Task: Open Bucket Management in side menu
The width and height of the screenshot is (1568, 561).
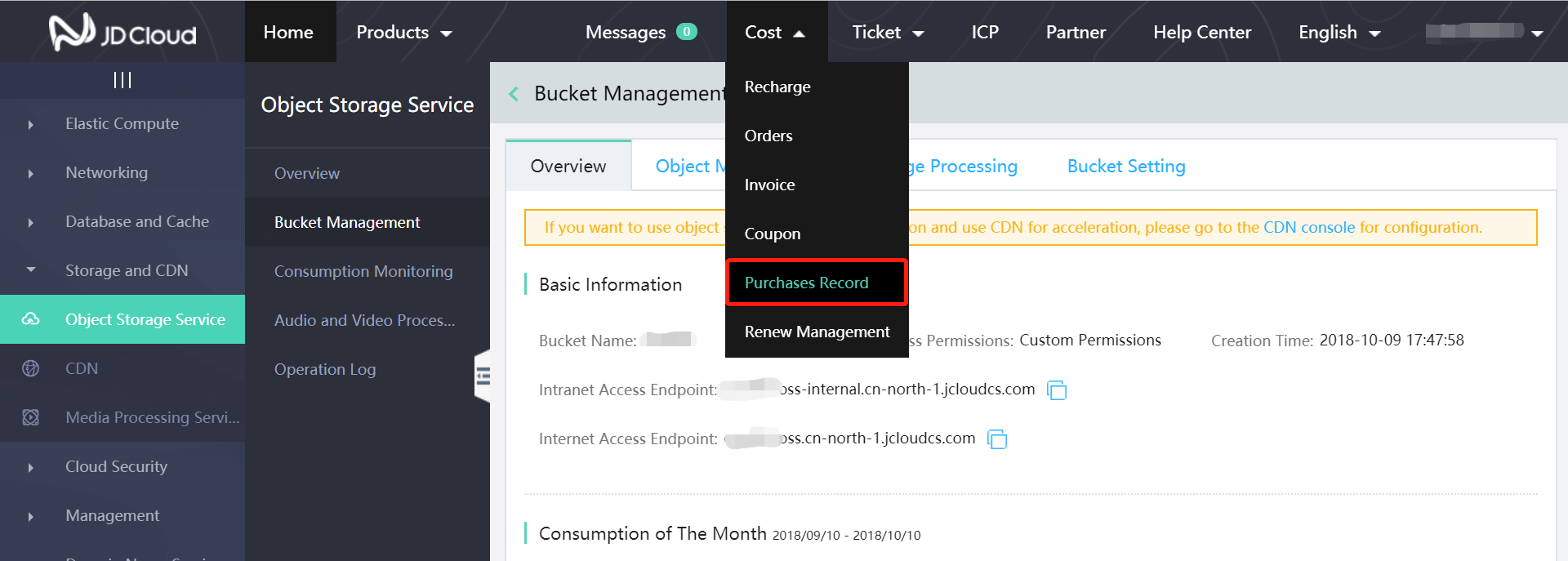Action: (x=367, y=222)
